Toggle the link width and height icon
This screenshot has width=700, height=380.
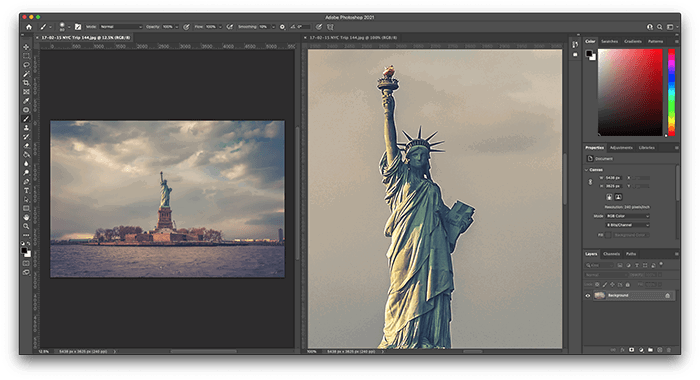click(x=590, y=182)
